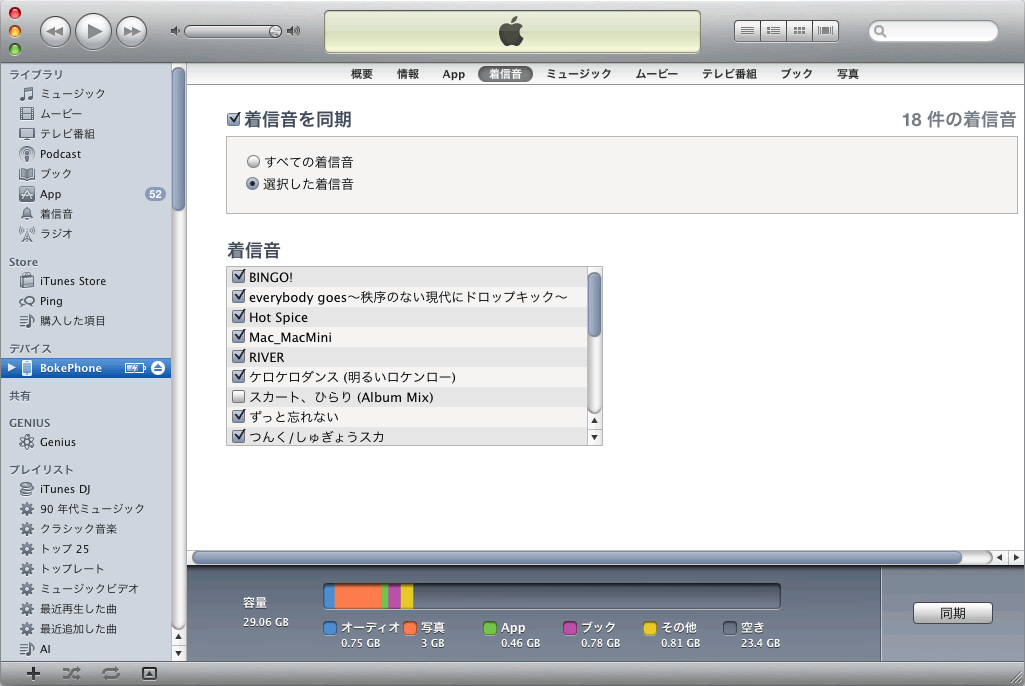This screenshot has width=1025, height=686.
Task: Open the 情報 tab
Action: 408,74
